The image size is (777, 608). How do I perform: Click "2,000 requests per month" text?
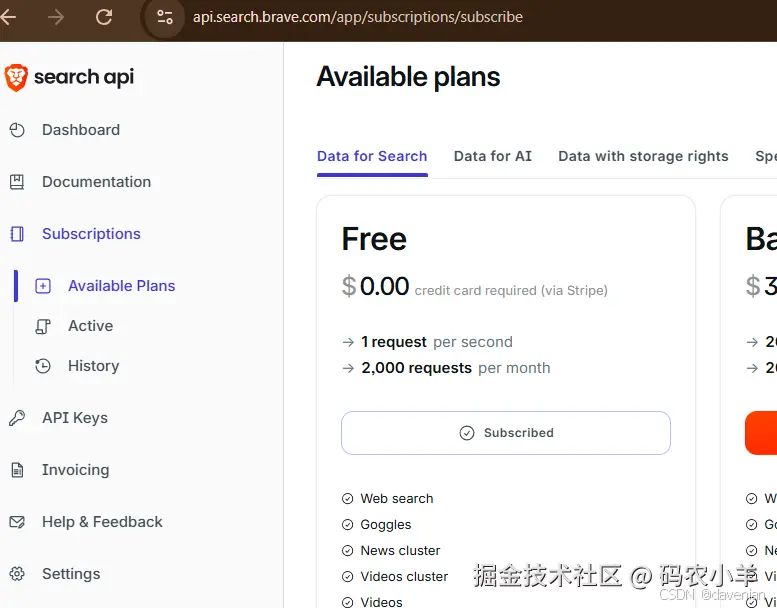[455, 368]
